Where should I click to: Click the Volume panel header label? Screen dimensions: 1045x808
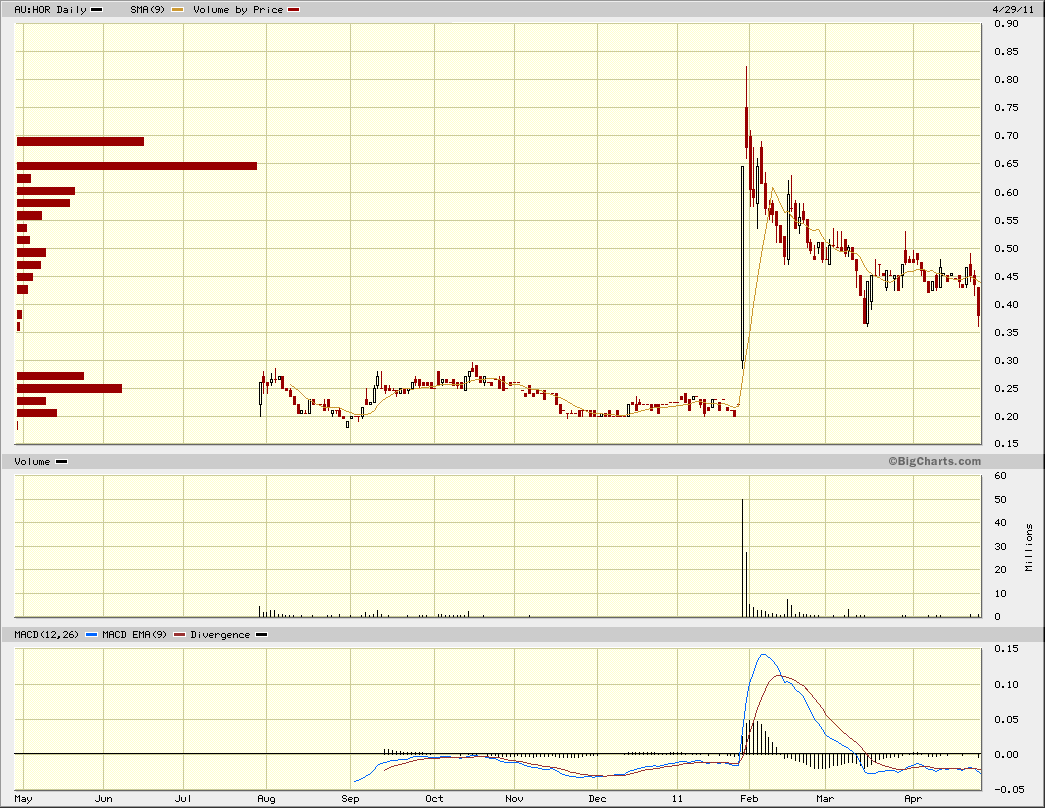[x=32, y=461]
